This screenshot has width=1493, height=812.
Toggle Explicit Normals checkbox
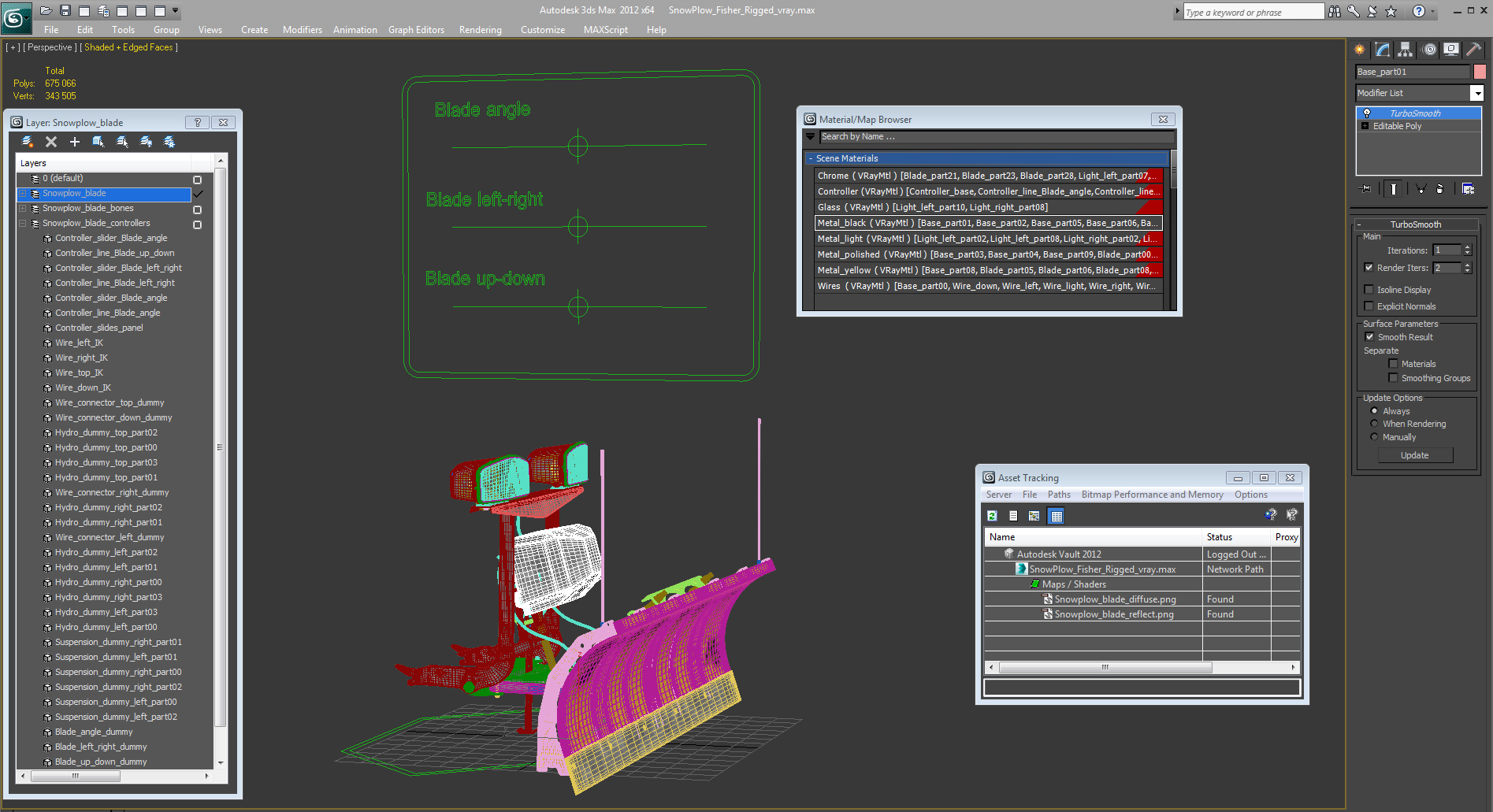(1369, 306)
